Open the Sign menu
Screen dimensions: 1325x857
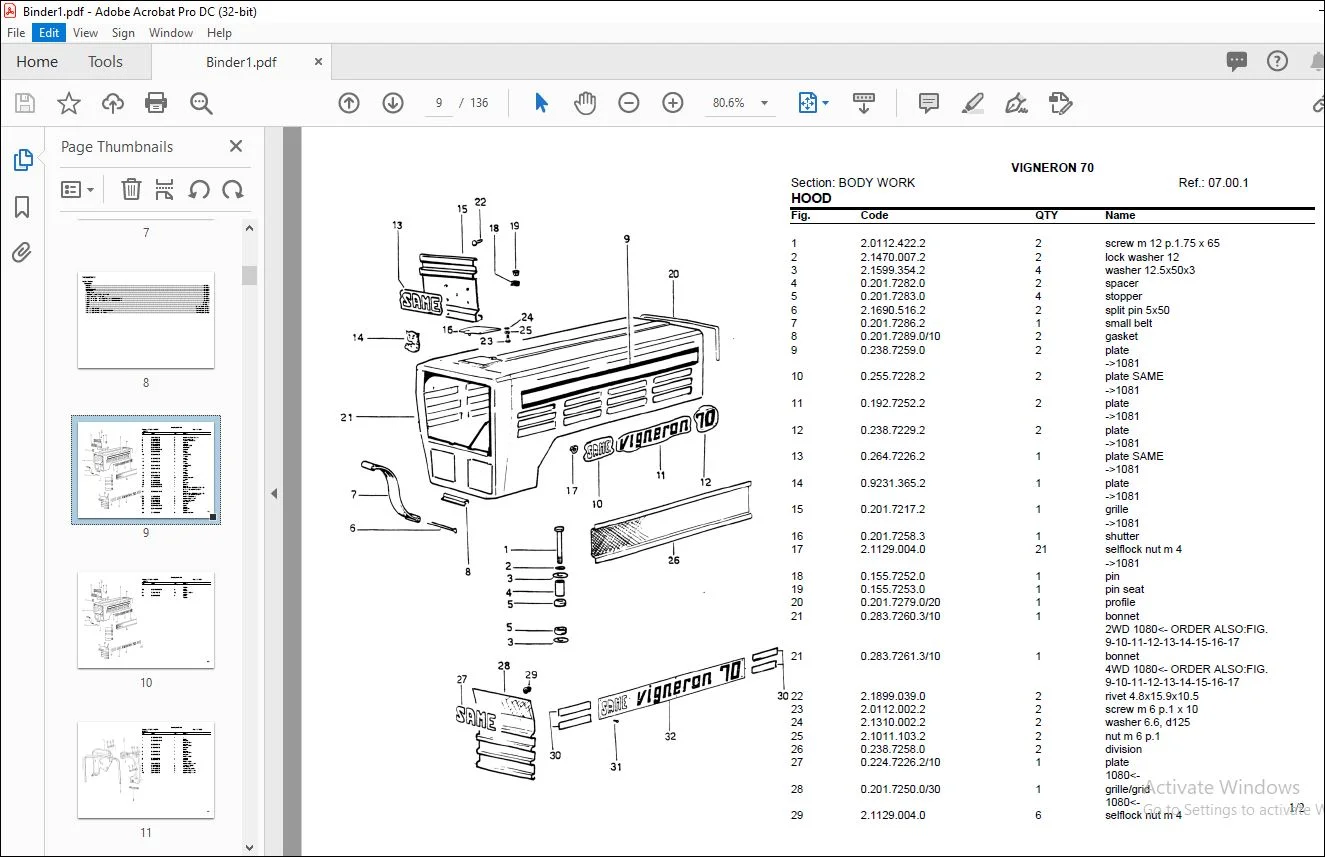(123, 33)
